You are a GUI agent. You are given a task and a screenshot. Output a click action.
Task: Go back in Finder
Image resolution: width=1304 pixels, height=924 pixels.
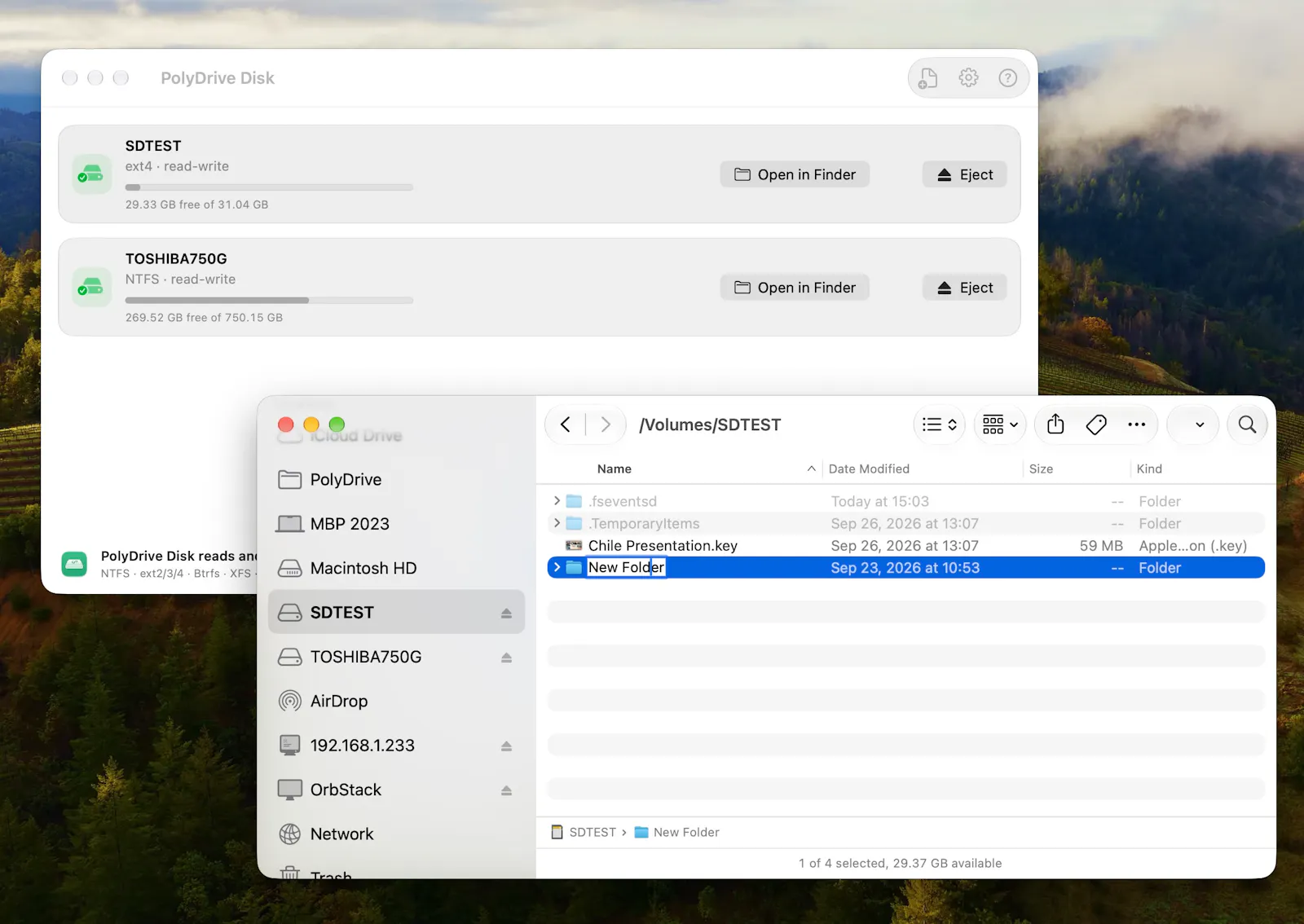tap(566, 425)
